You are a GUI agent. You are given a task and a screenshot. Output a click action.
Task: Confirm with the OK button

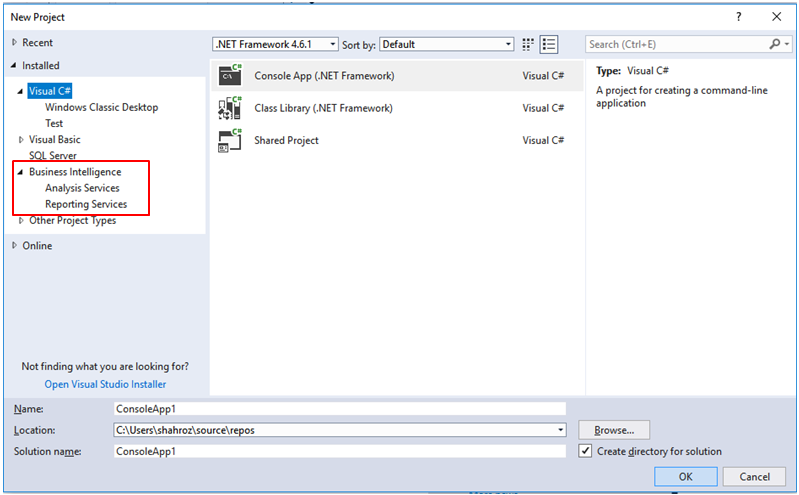tap(686, 476)
